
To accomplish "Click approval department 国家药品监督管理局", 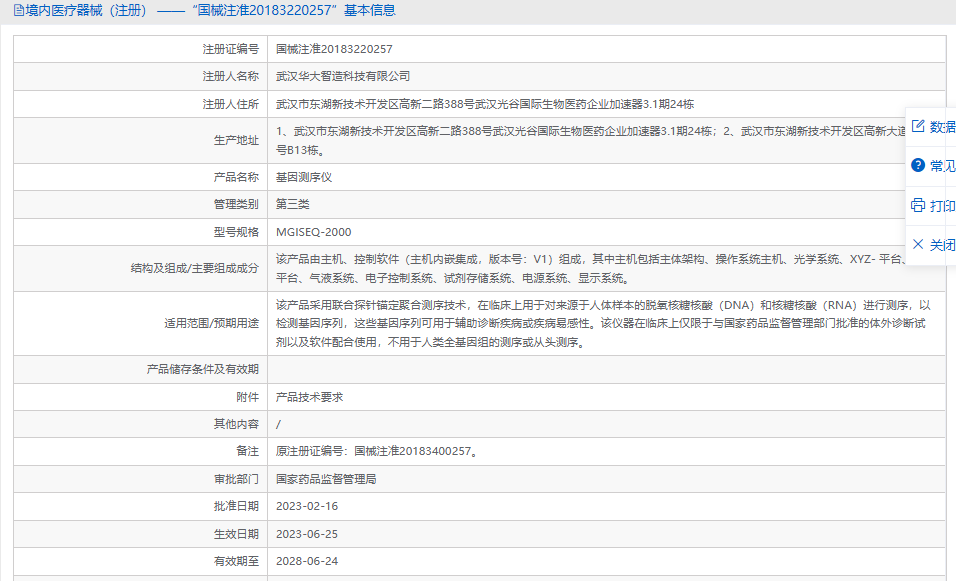I will click(326, 479).
